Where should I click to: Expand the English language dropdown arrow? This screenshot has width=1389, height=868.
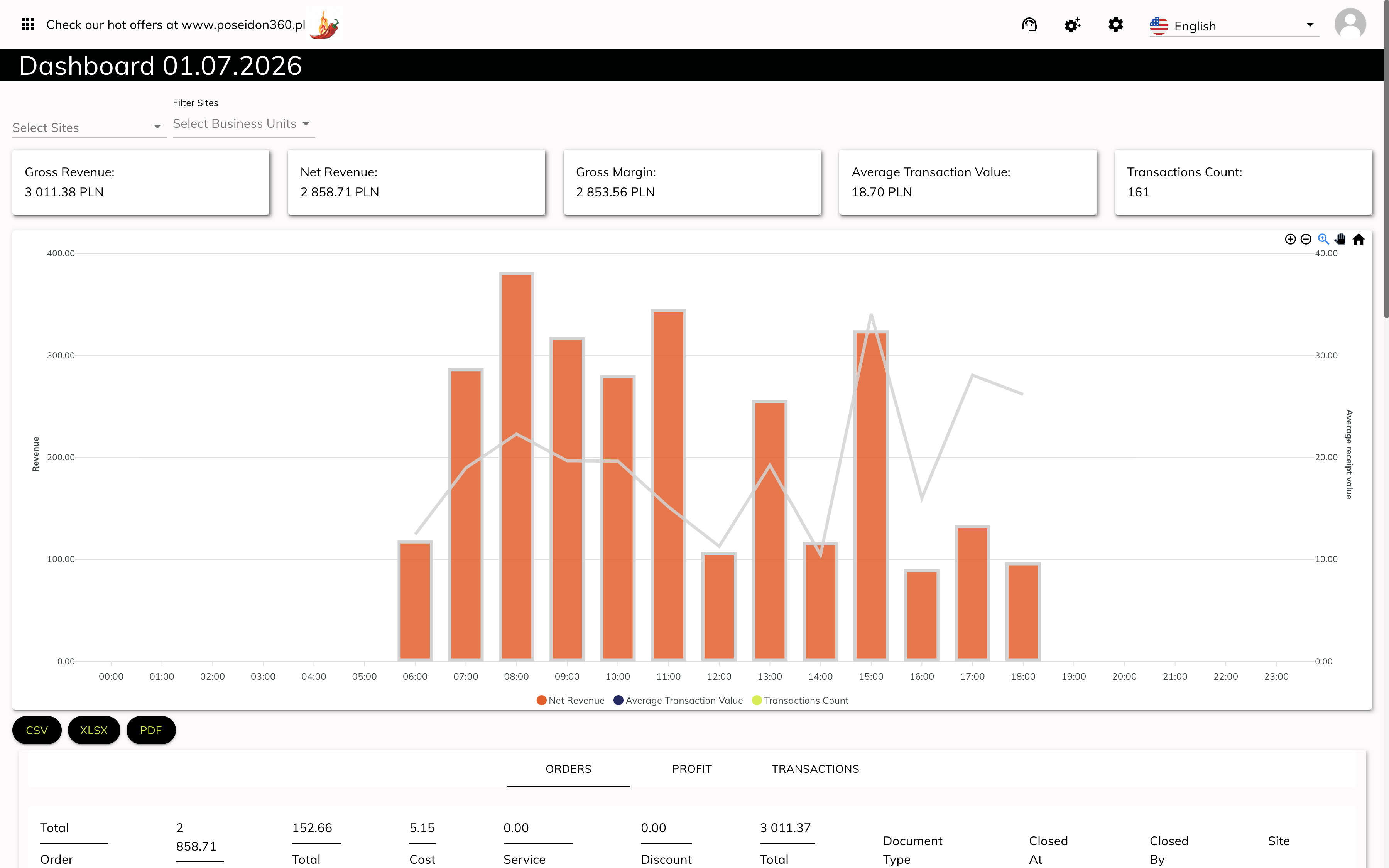coord(1310,25)
